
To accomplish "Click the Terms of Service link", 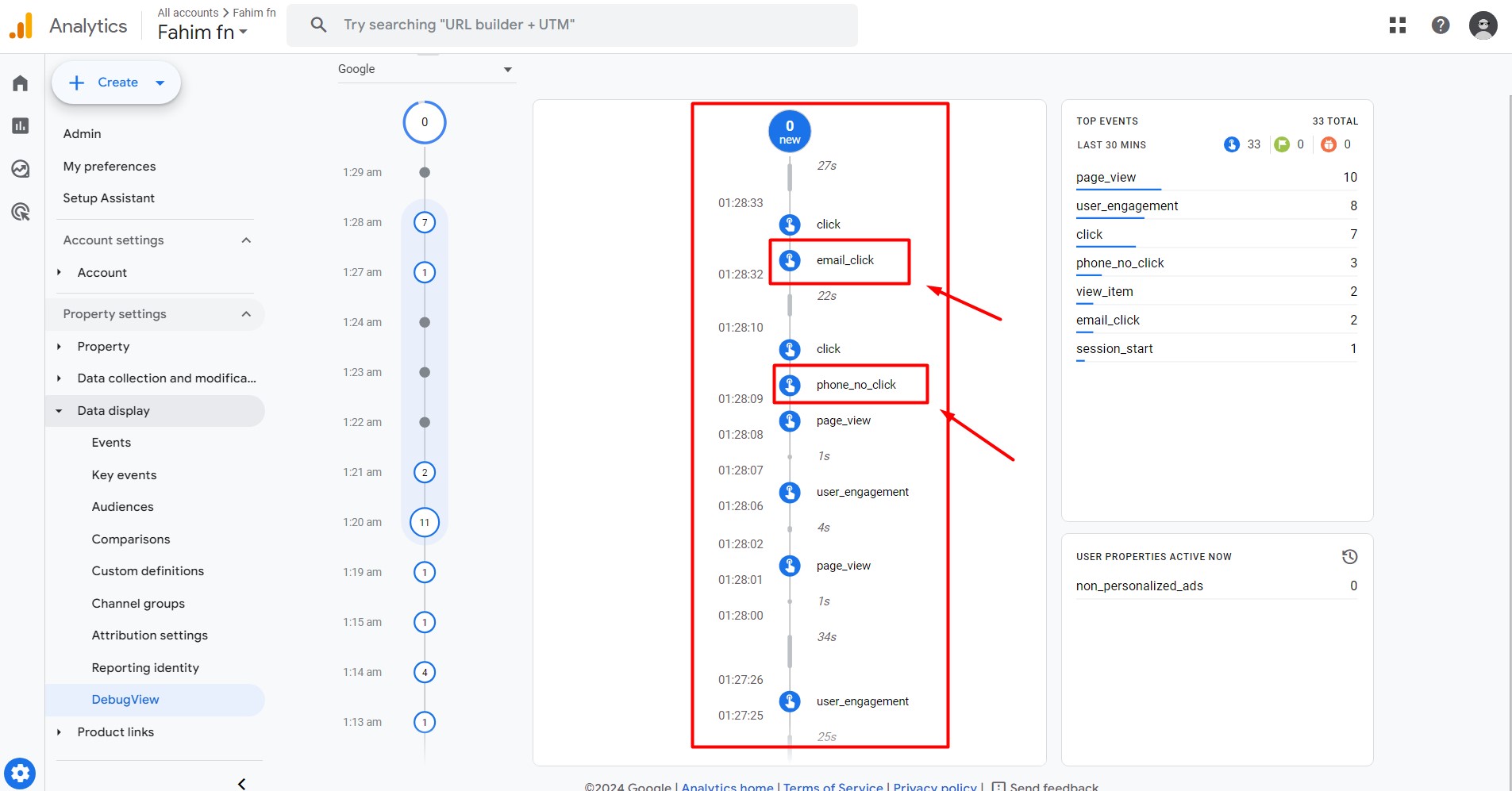I will 833,786.
